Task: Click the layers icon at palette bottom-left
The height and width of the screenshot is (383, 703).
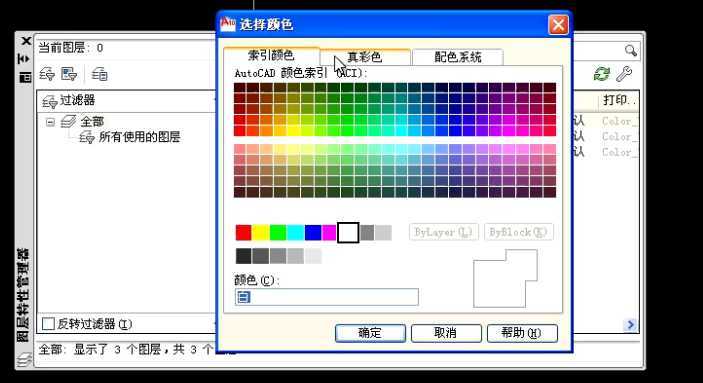Action: click(x=25, y=359)
